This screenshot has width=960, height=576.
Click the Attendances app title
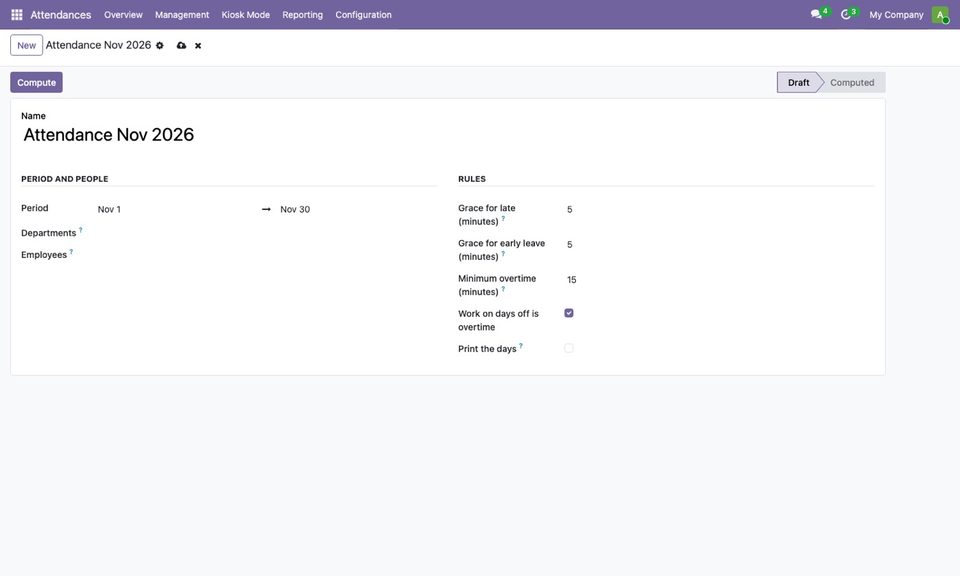point(61,15)
